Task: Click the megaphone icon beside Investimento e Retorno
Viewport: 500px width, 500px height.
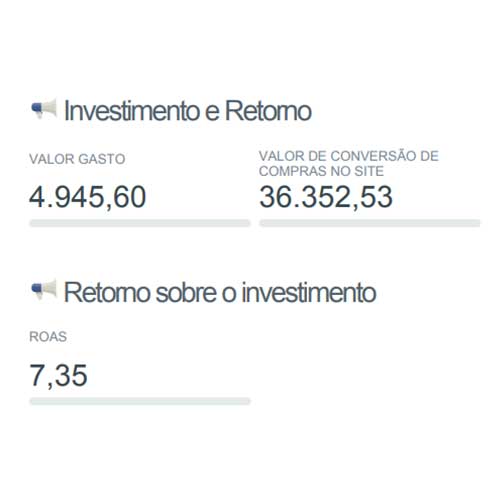Action: (x=44, y=109)
